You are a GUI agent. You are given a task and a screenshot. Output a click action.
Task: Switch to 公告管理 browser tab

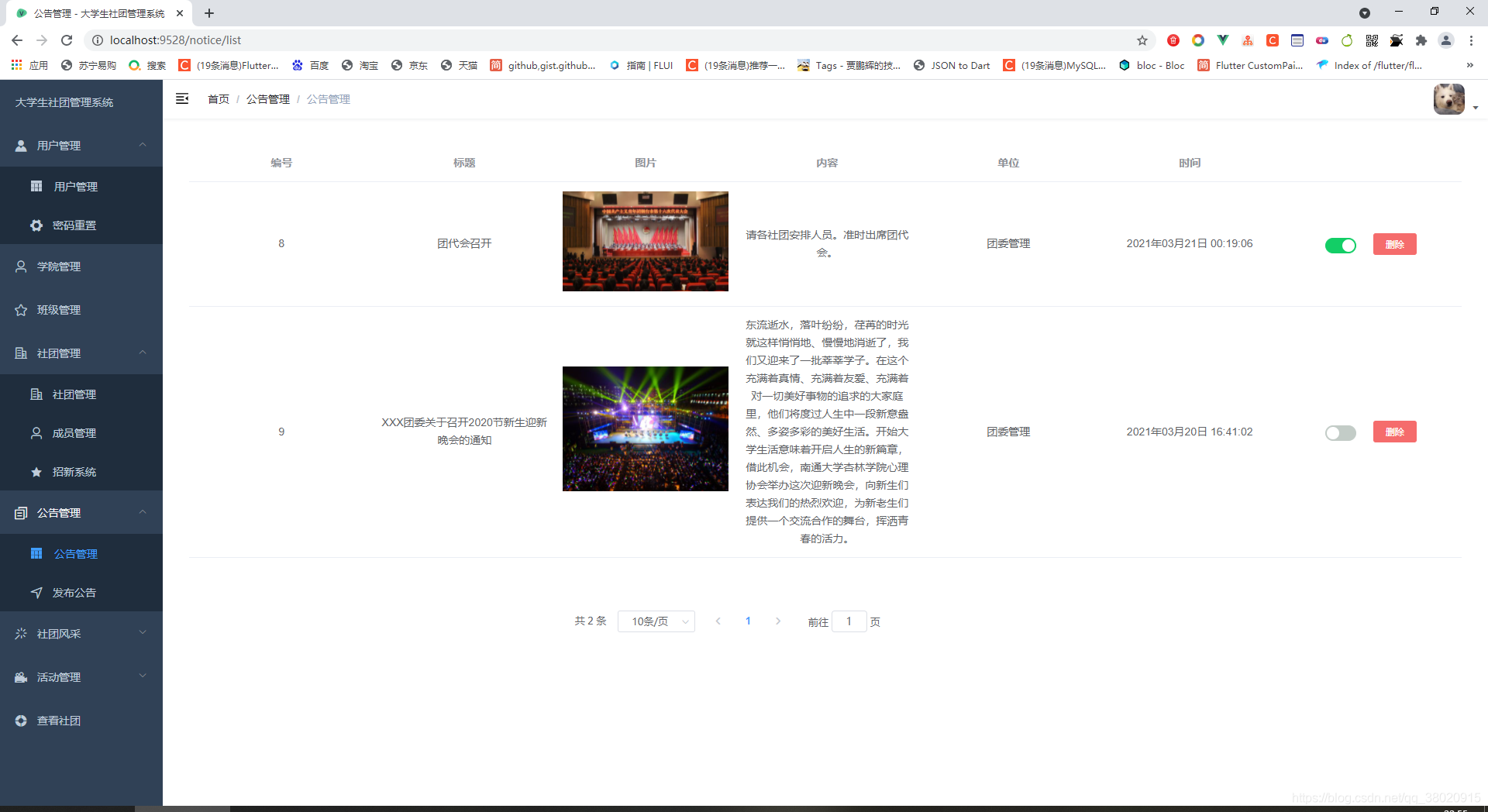[x=101, y=13]
